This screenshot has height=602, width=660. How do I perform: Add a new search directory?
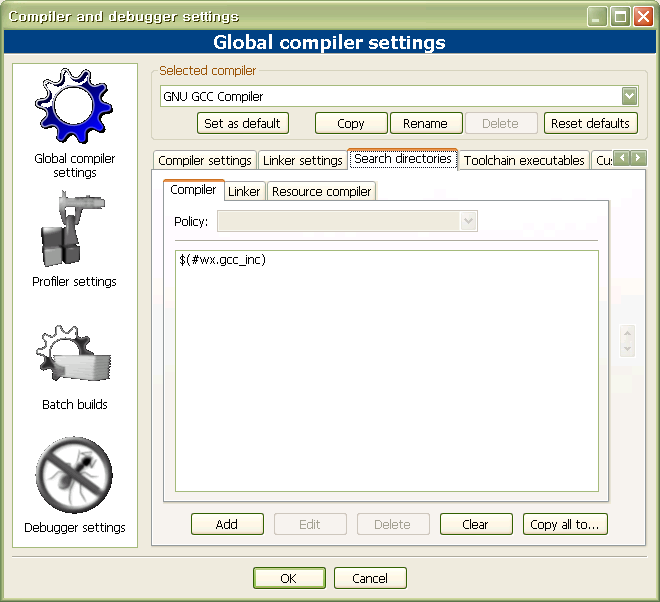coord(227,524)
